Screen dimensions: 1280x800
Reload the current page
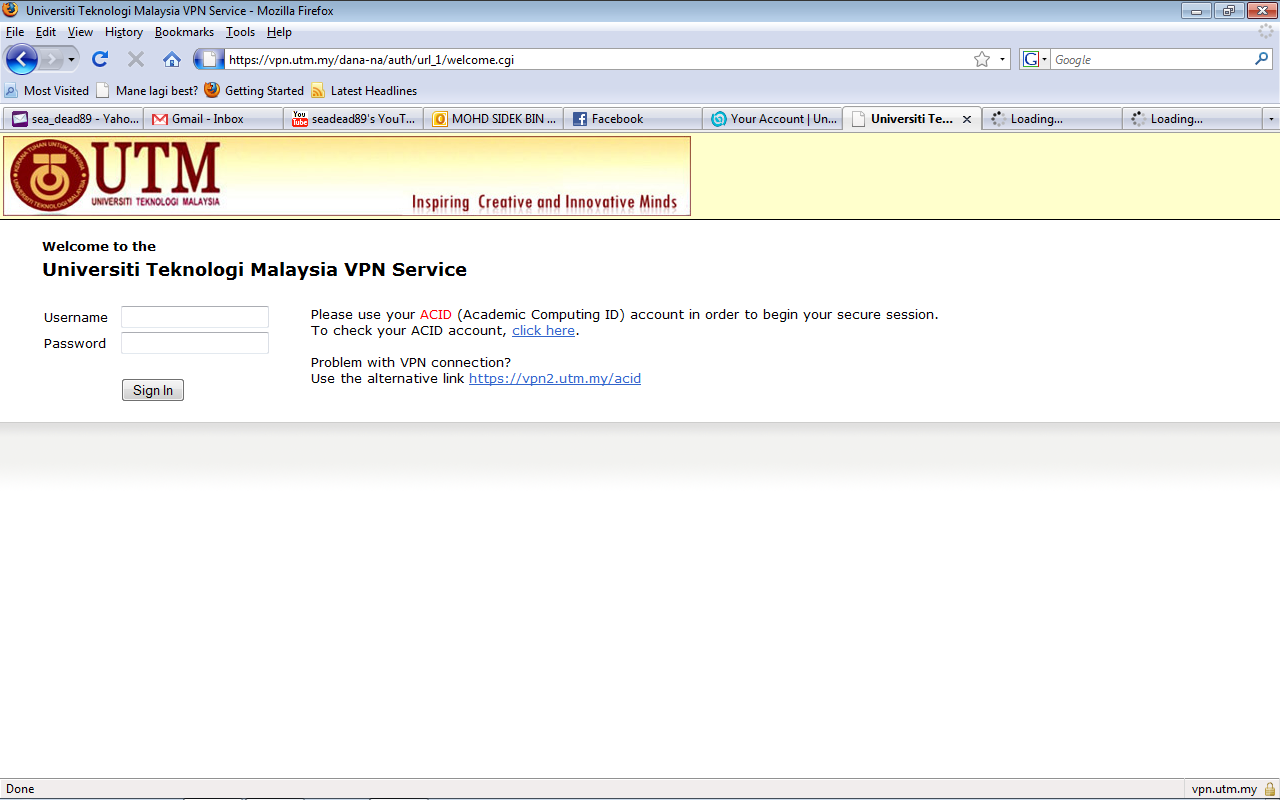[x=100, y=59]
